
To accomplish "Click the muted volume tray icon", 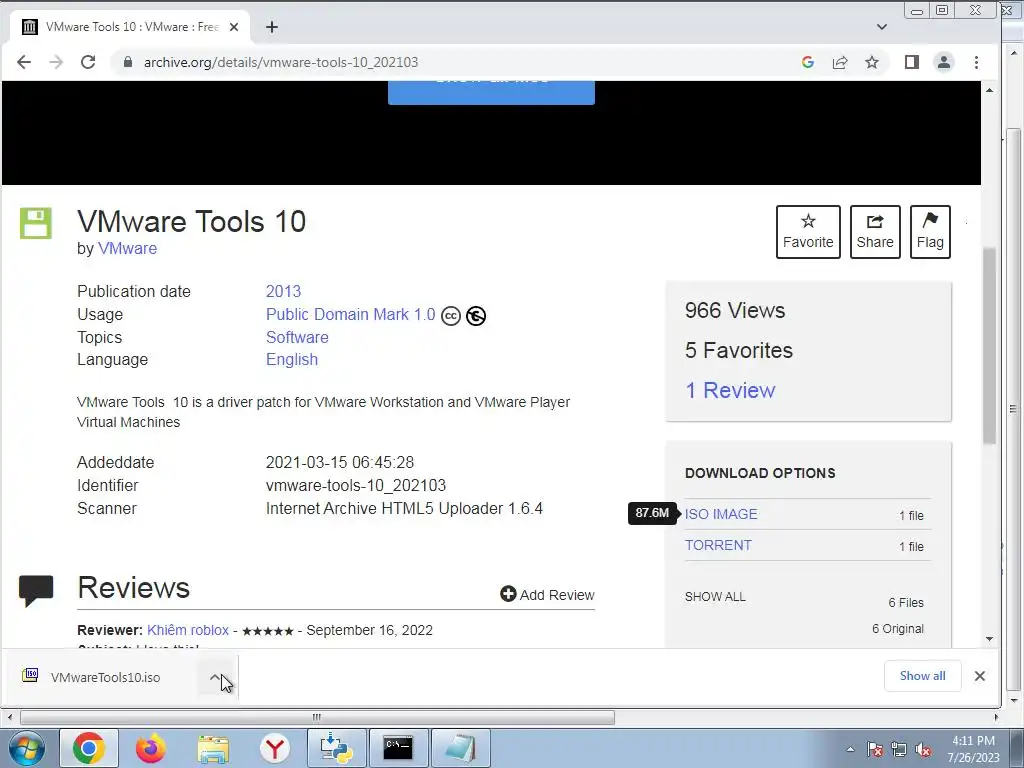I will (x=923, y=749).
